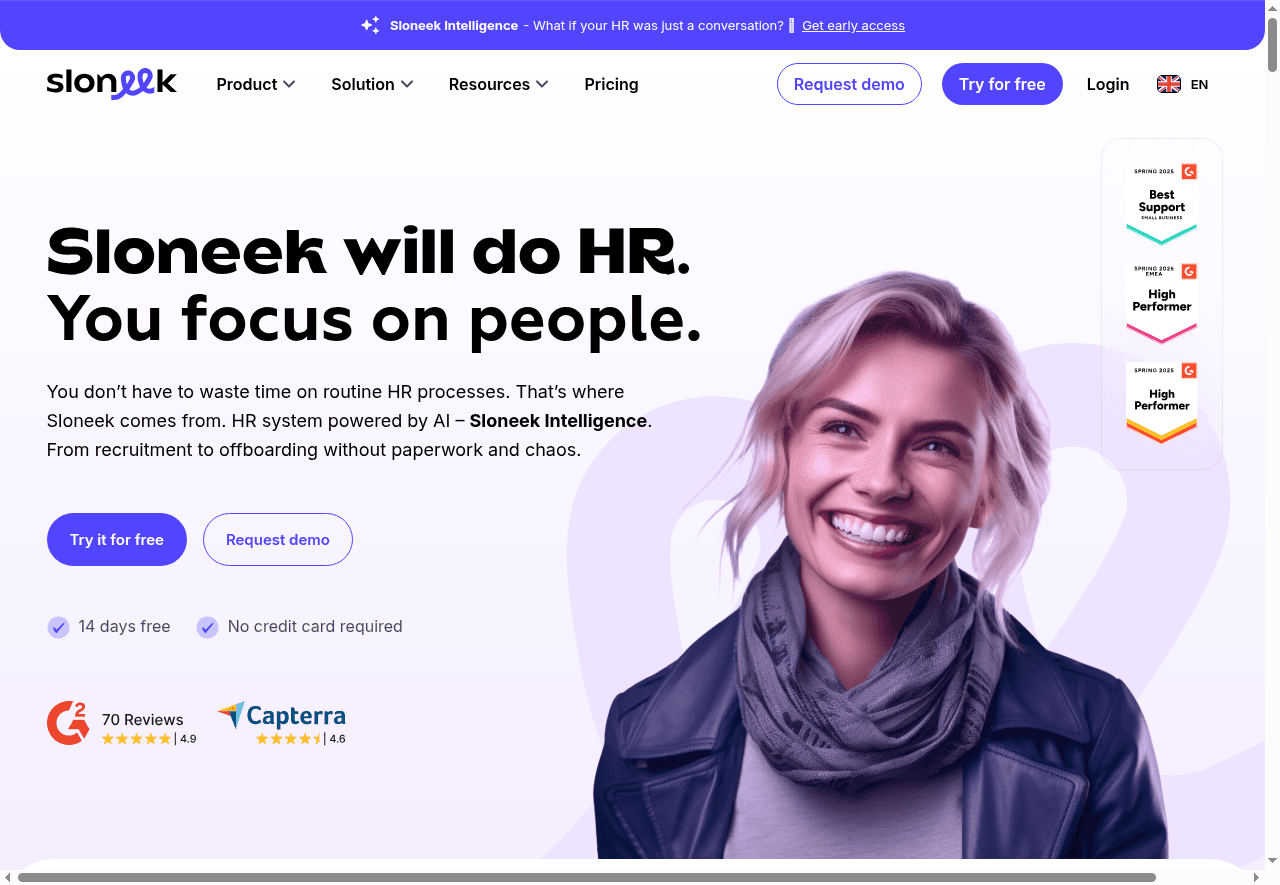
Task: Click the bottom High Performer badge
Action: tap(1162, 402)
